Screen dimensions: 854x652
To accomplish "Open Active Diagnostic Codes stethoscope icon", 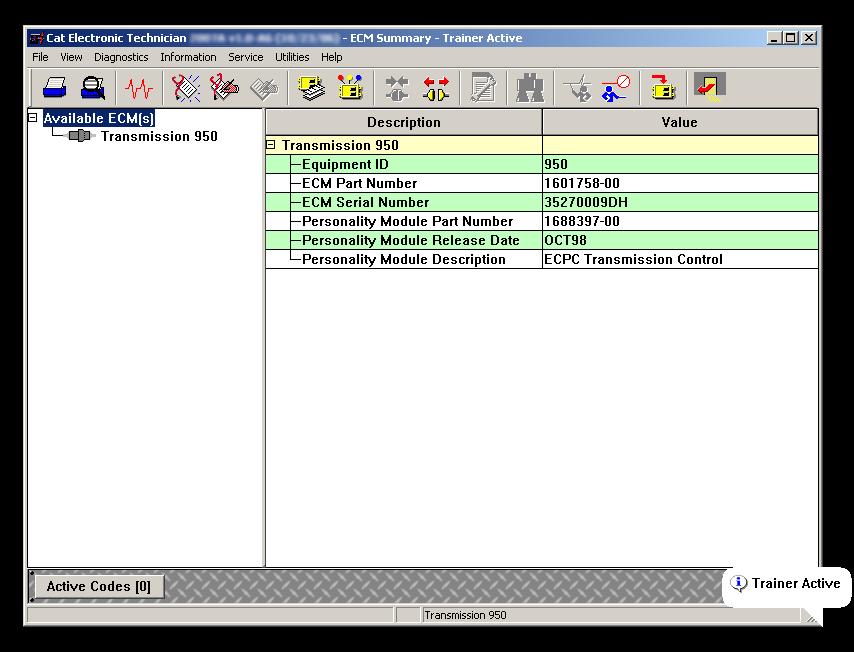I will click(x=186, y=88).
